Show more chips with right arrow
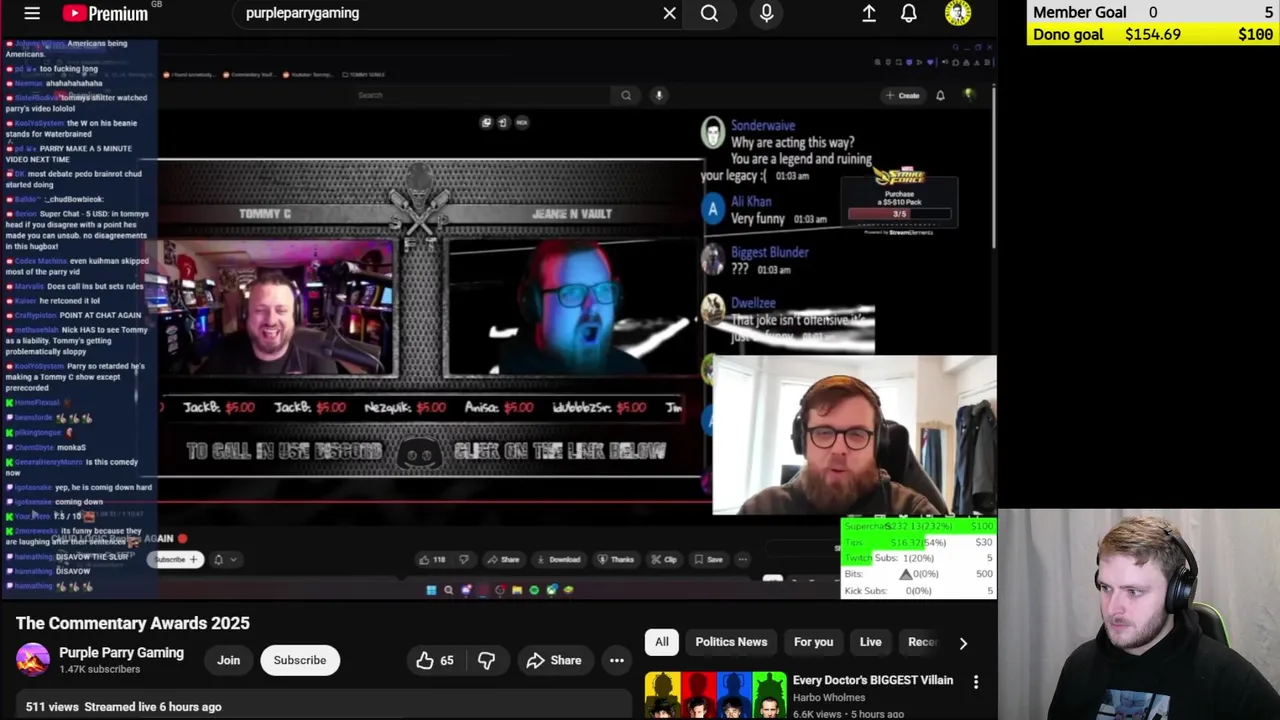This screenshot has height=720, width=1280. 963,643
